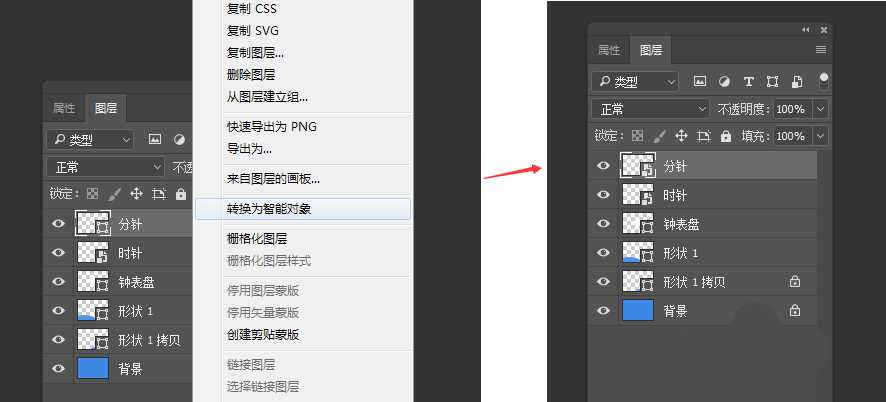Click lock position move icon in right panel
The image size is (886, 402).
[x=681, y=135]
